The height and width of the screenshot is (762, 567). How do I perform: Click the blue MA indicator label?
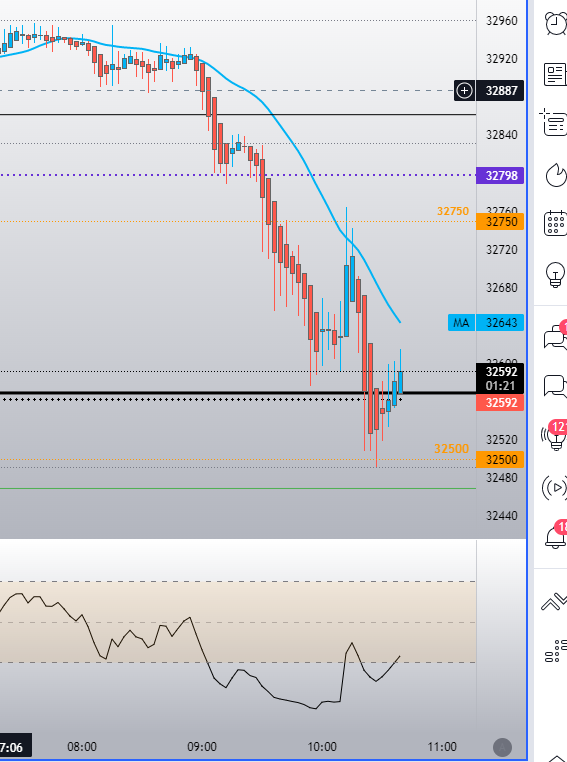click(461, 323)
